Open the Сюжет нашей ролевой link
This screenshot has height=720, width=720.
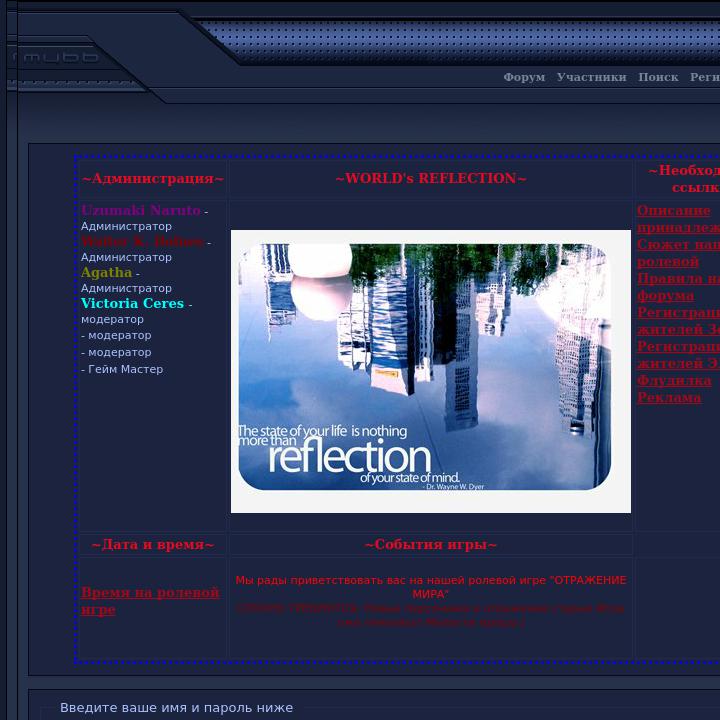coord(678,253)
